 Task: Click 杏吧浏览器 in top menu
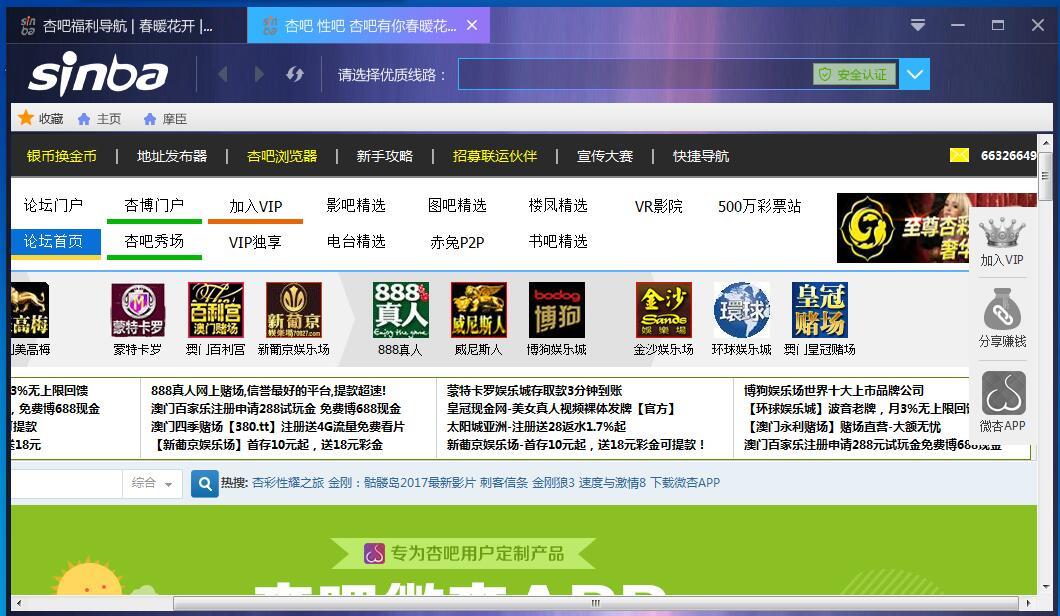282,156
